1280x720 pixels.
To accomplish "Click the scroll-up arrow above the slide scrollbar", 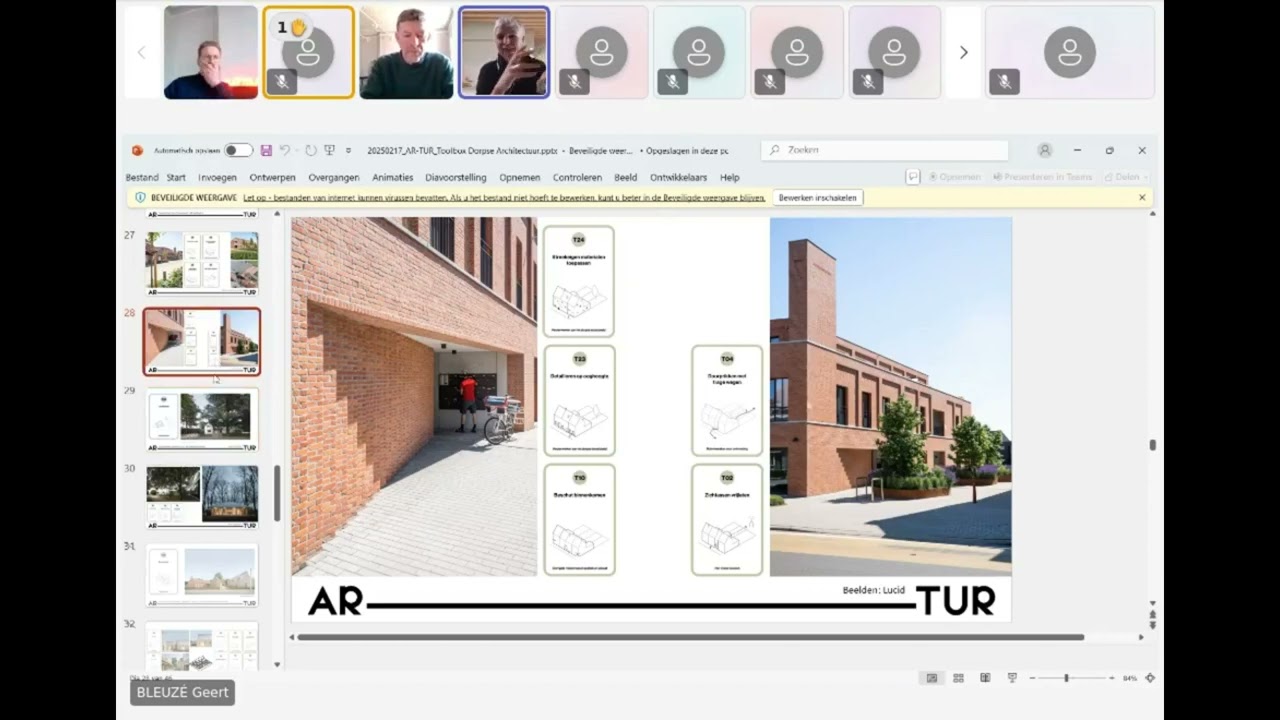I will 1153,214.
